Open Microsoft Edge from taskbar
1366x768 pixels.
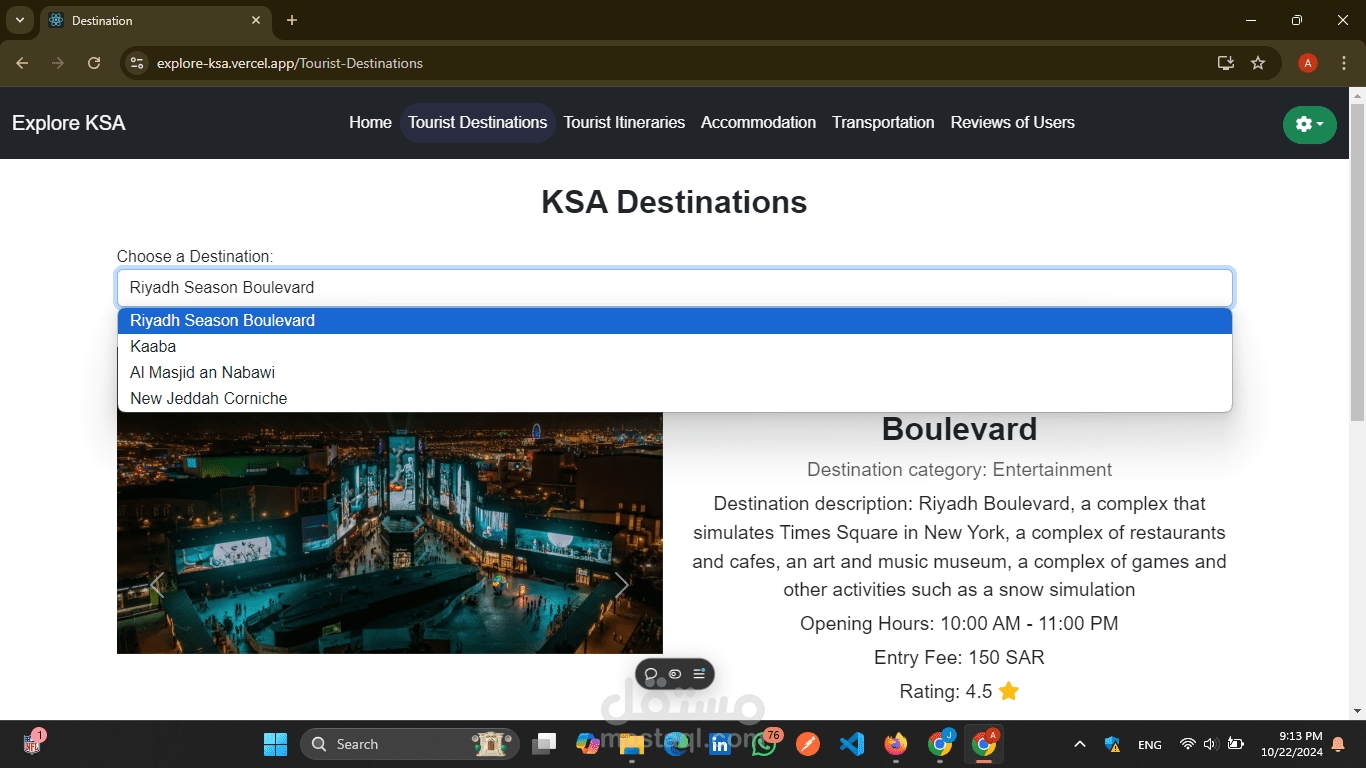(x=676, y=744)
